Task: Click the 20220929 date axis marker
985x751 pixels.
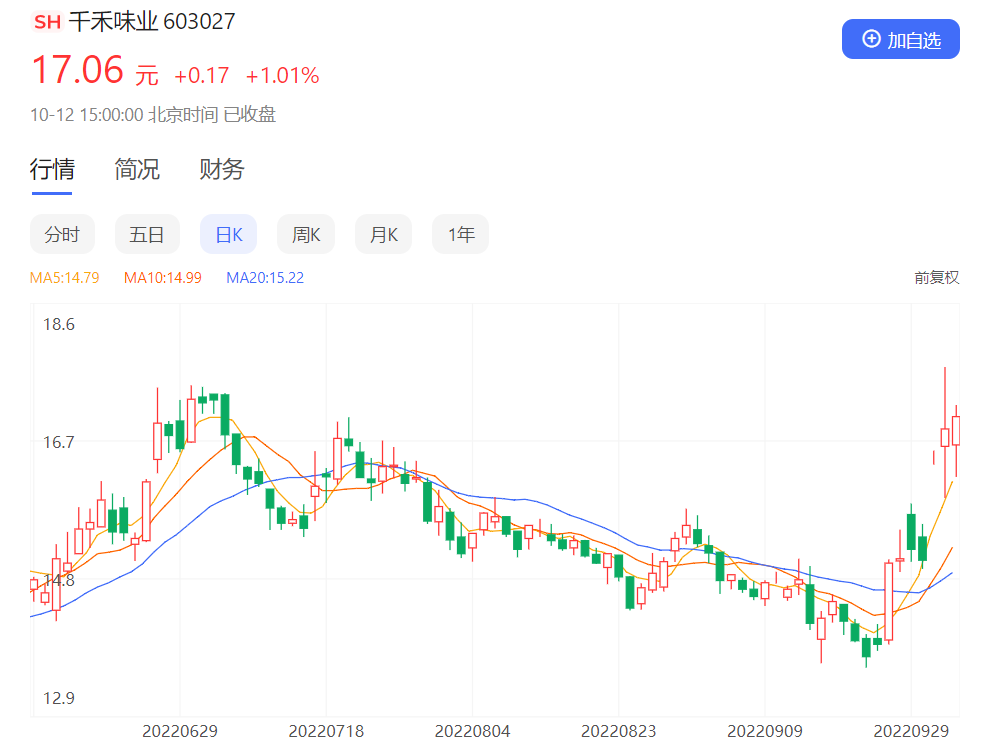Action: 911,731
